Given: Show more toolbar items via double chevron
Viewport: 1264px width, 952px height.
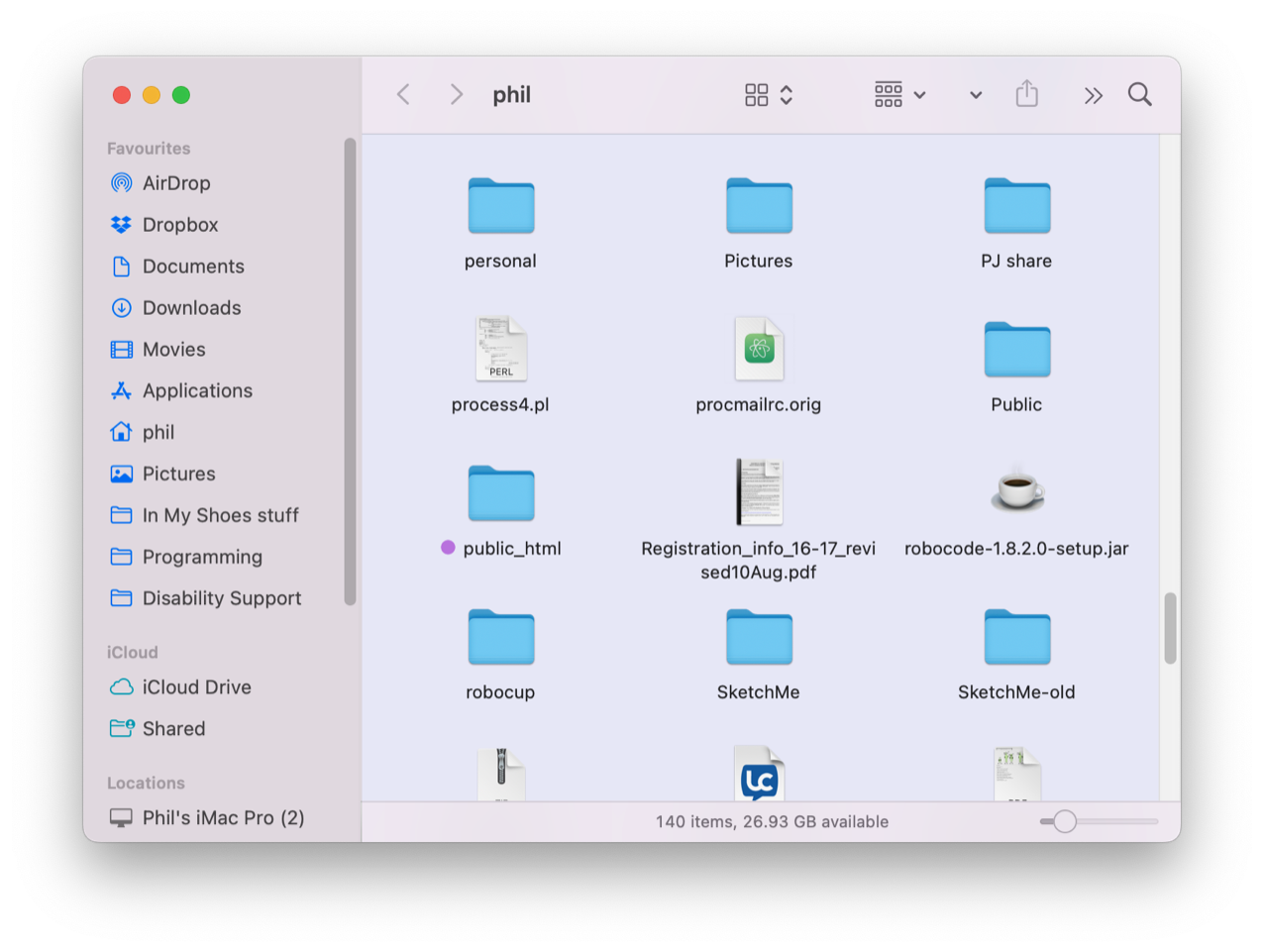Looking at the screenshot, I should pyautogui.click(x=1093, y=95).
